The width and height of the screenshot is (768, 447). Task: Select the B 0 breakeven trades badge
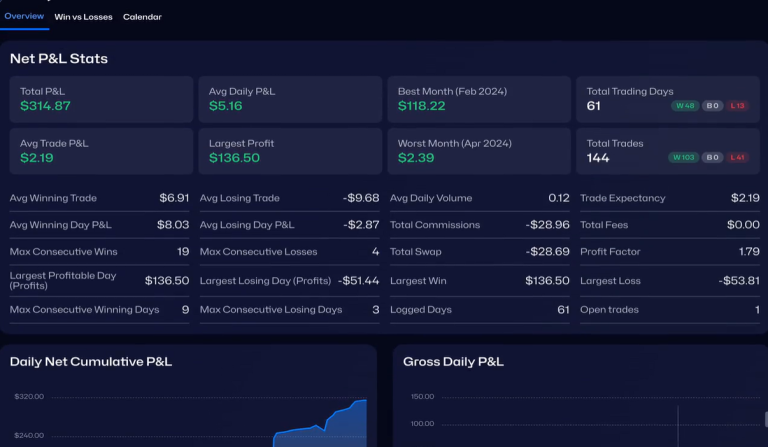711,157
